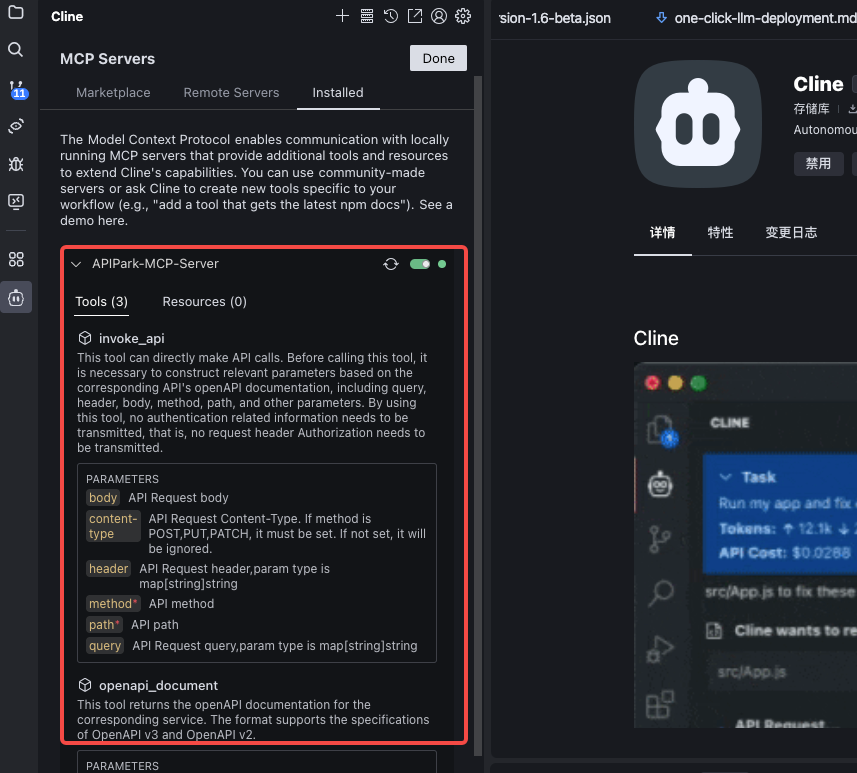Viewport: 857px width, 773px height.
Task: Open Cline settings gear
Action: (463, 16)
